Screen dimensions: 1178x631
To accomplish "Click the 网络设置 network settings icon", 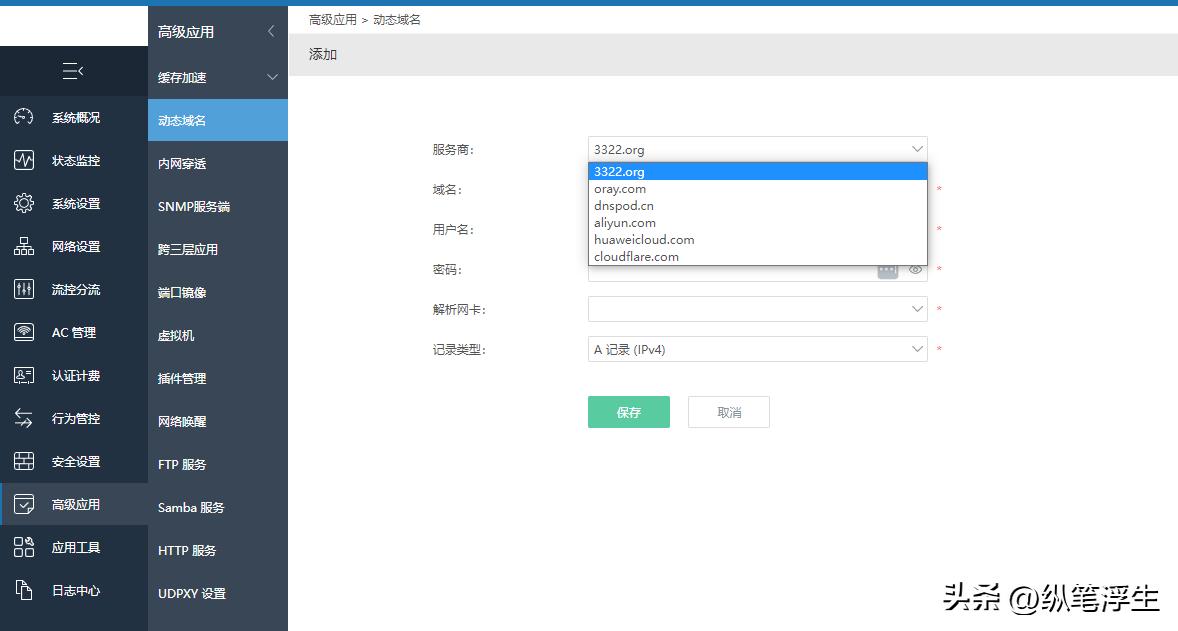I will pos(23,246).
